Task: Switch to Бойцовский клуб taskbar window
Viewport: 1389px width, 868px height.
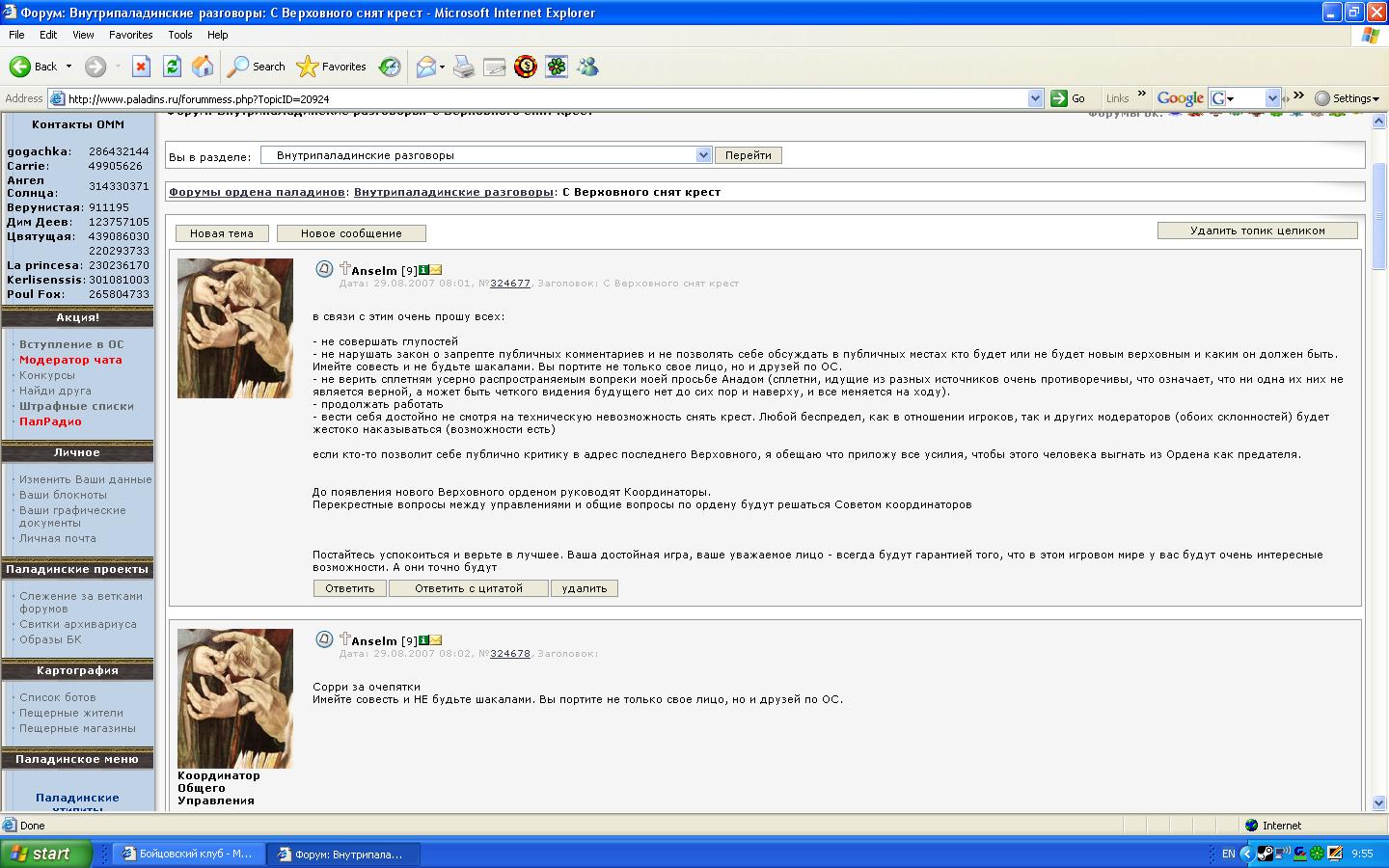Action: click(x=189, y=854)
